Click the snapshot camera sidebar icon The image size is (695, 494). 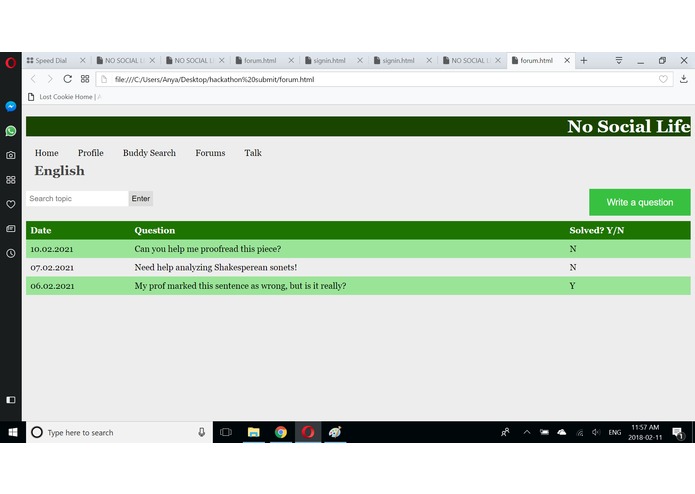(x=11, y=155)
